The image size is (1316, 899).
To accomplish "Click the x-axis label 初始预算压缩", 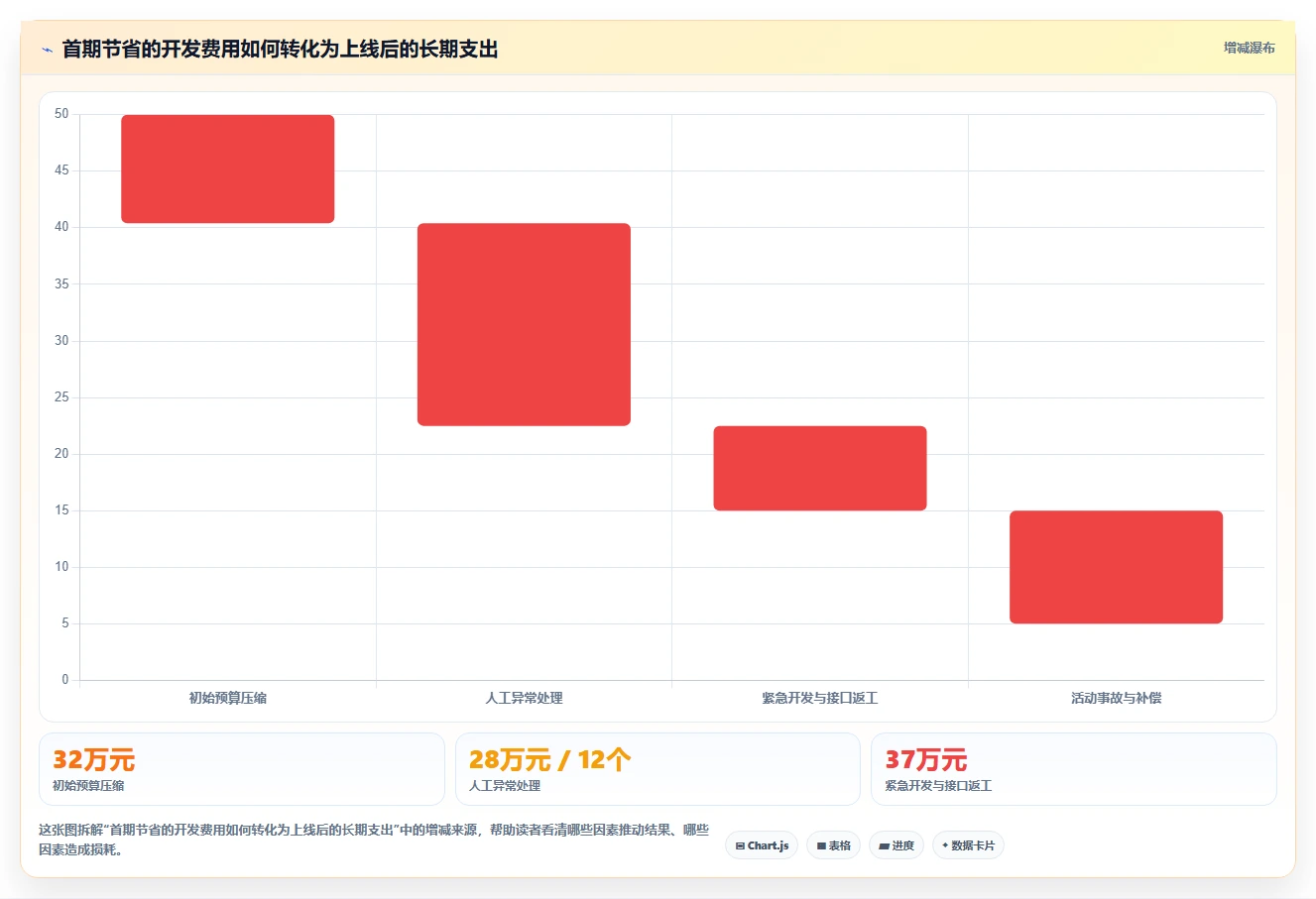I will pyautogui.click(x=228, y=698).
